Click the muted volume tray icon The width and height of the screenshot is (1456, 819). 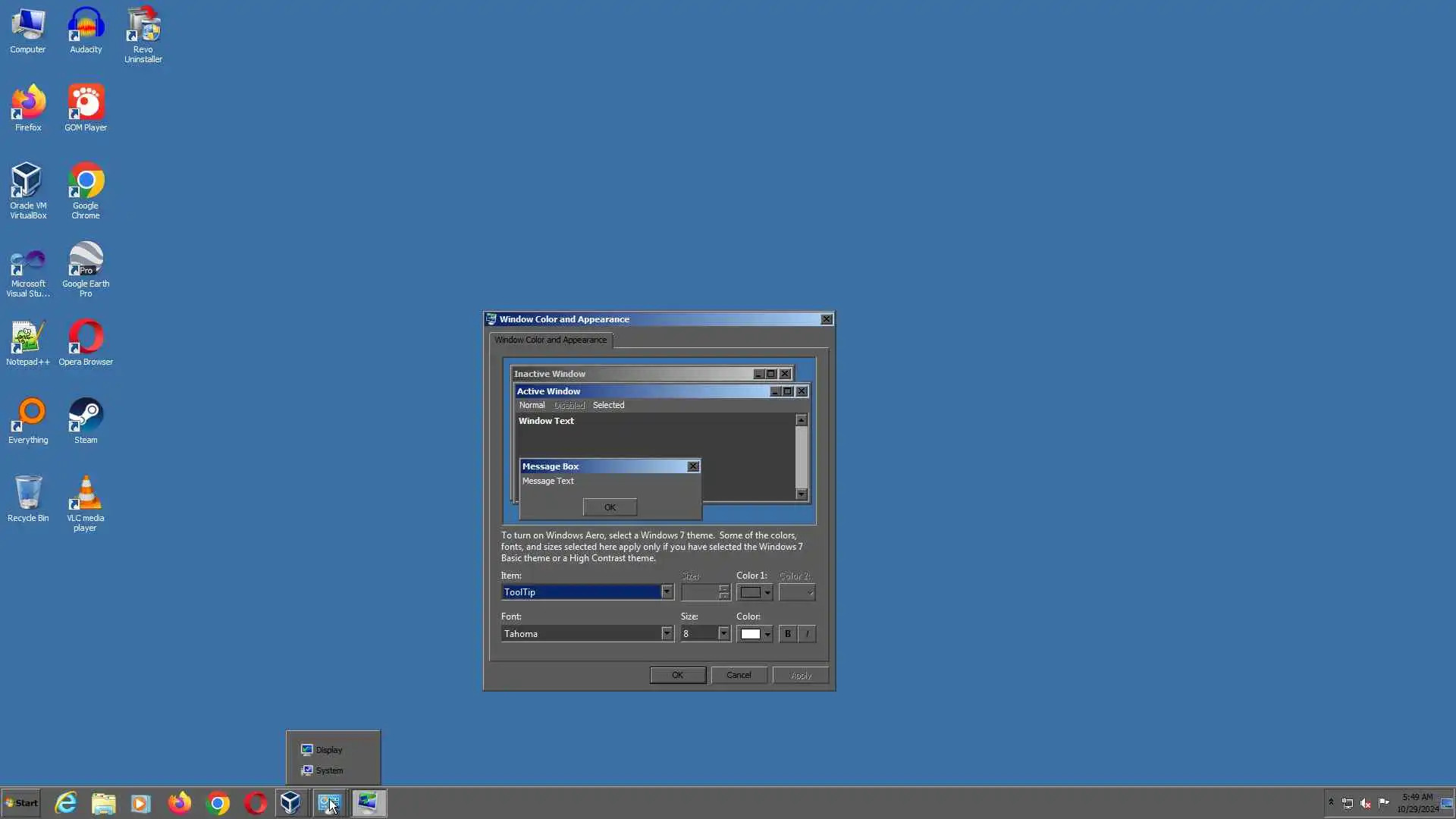tap(1366, 803)
